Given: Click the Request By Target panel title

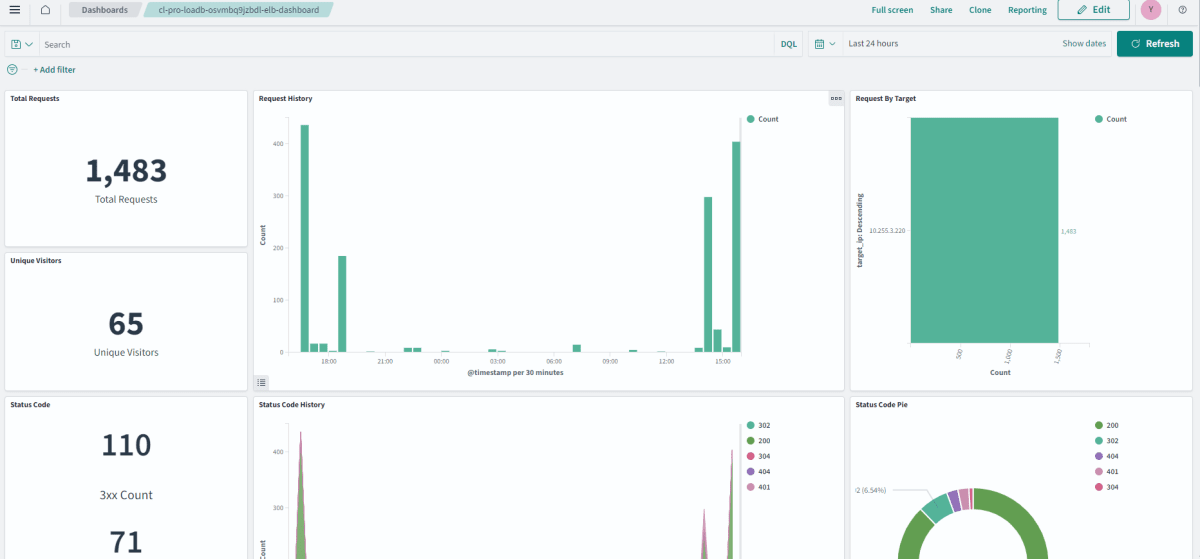Looking at the screenshot, I should [x=886, y=98].
